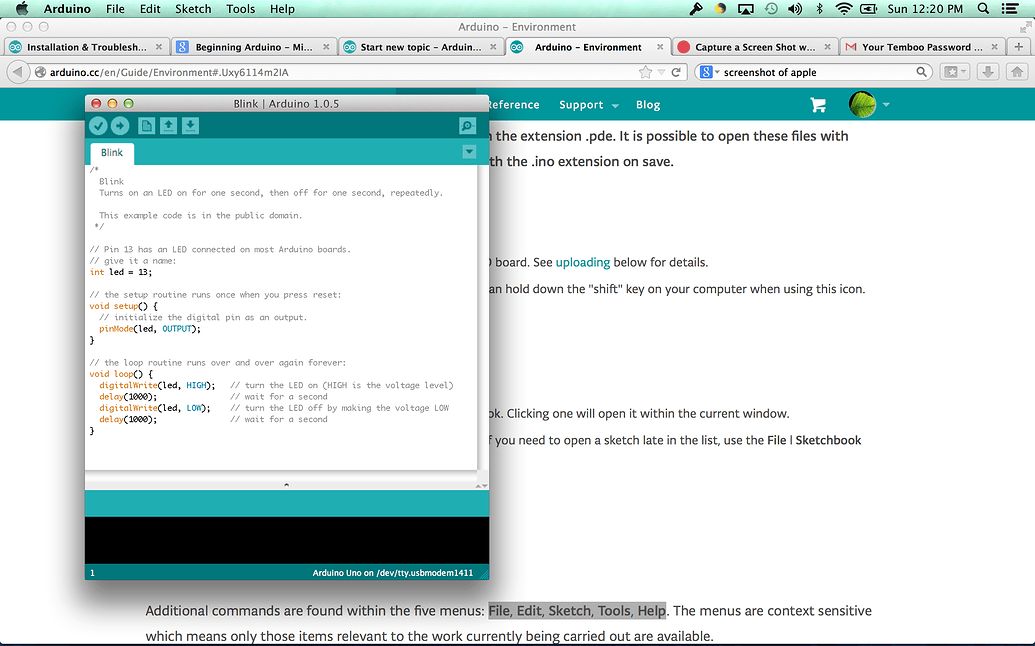Follow the uploading hyperlink in the page

(x=583, y=262)
